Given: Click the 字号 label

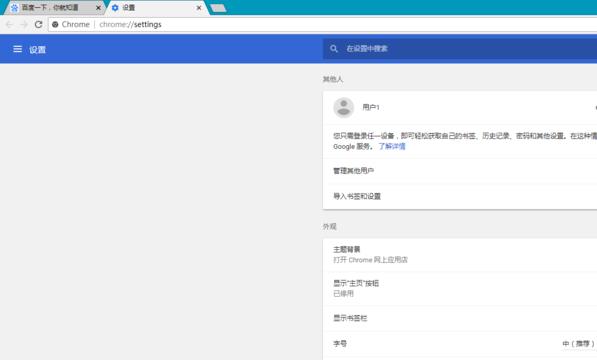Looking at the screenshot, I should pos(340,344).
